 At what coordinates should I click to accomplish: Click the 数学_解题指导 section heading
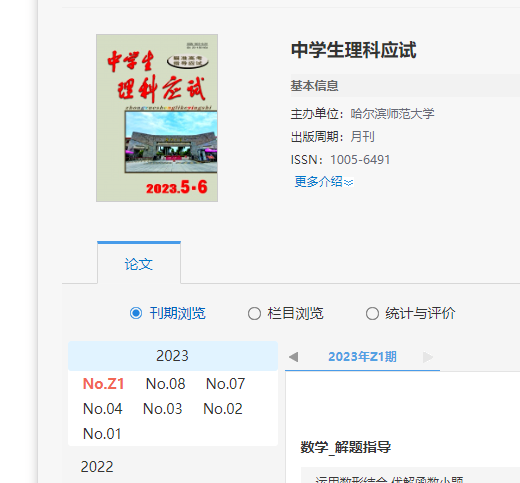click(x=346, y=447)
